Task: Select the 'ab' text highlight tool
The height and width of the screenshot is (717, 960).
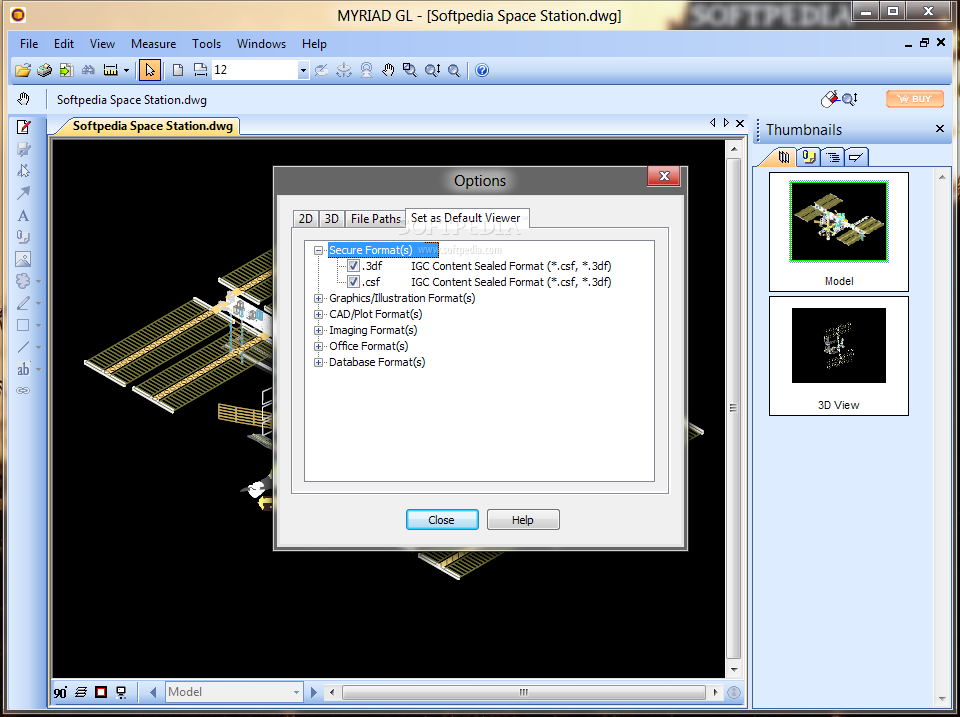Action: click(23, 369)
